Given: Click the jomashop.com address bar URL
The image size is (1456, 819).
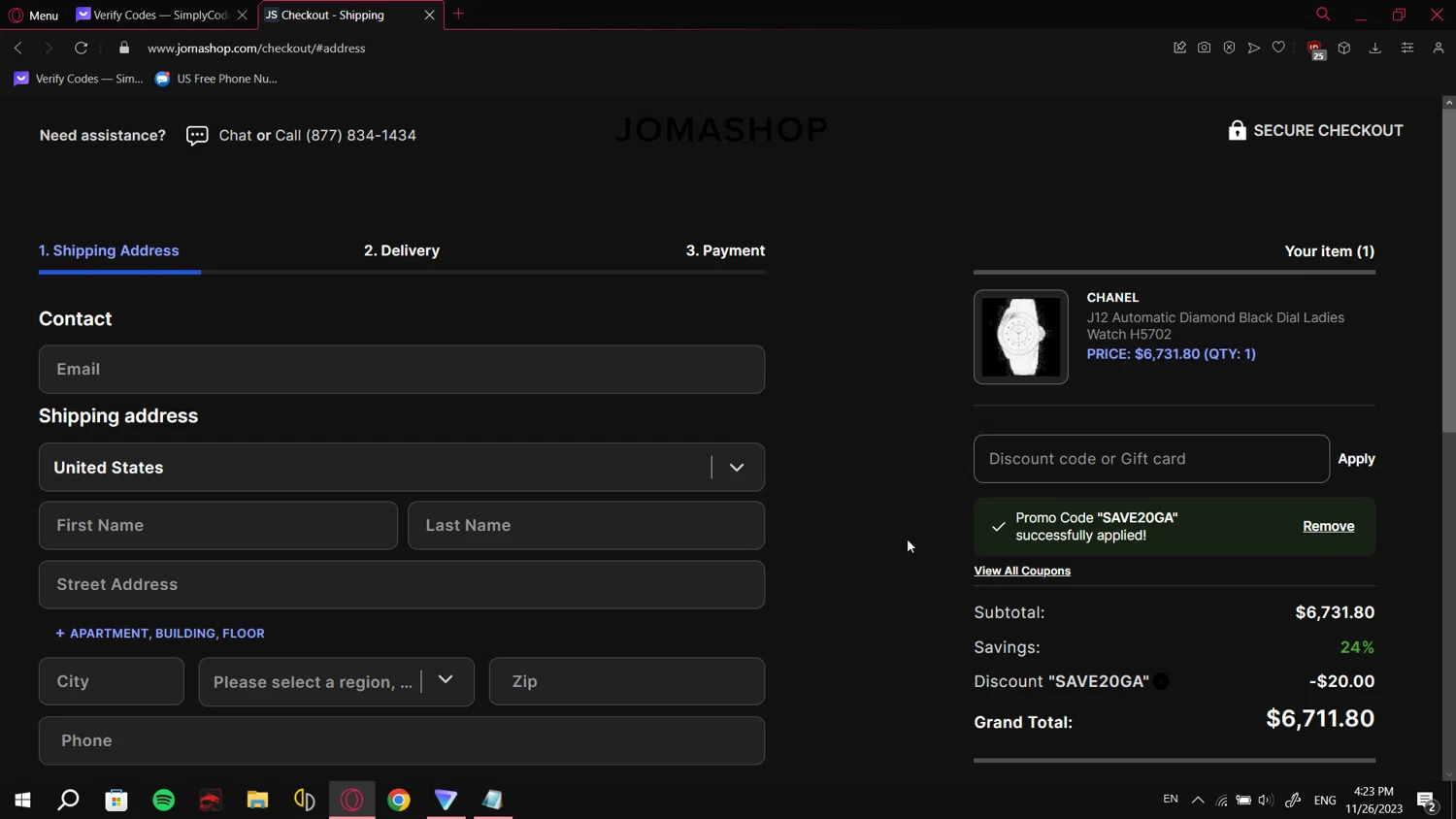Looking at the screenshot, I should click(256, 48).
